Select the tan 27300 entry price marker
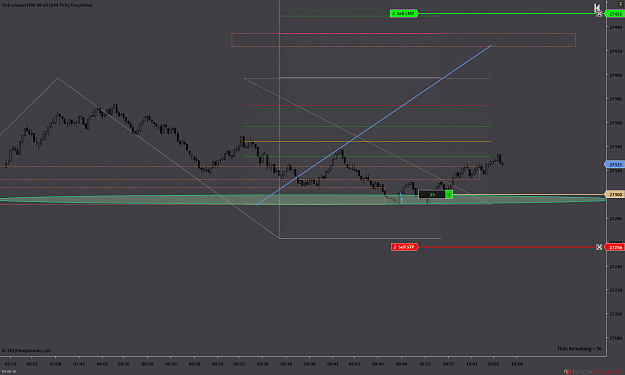 click(x=615, y=194)
